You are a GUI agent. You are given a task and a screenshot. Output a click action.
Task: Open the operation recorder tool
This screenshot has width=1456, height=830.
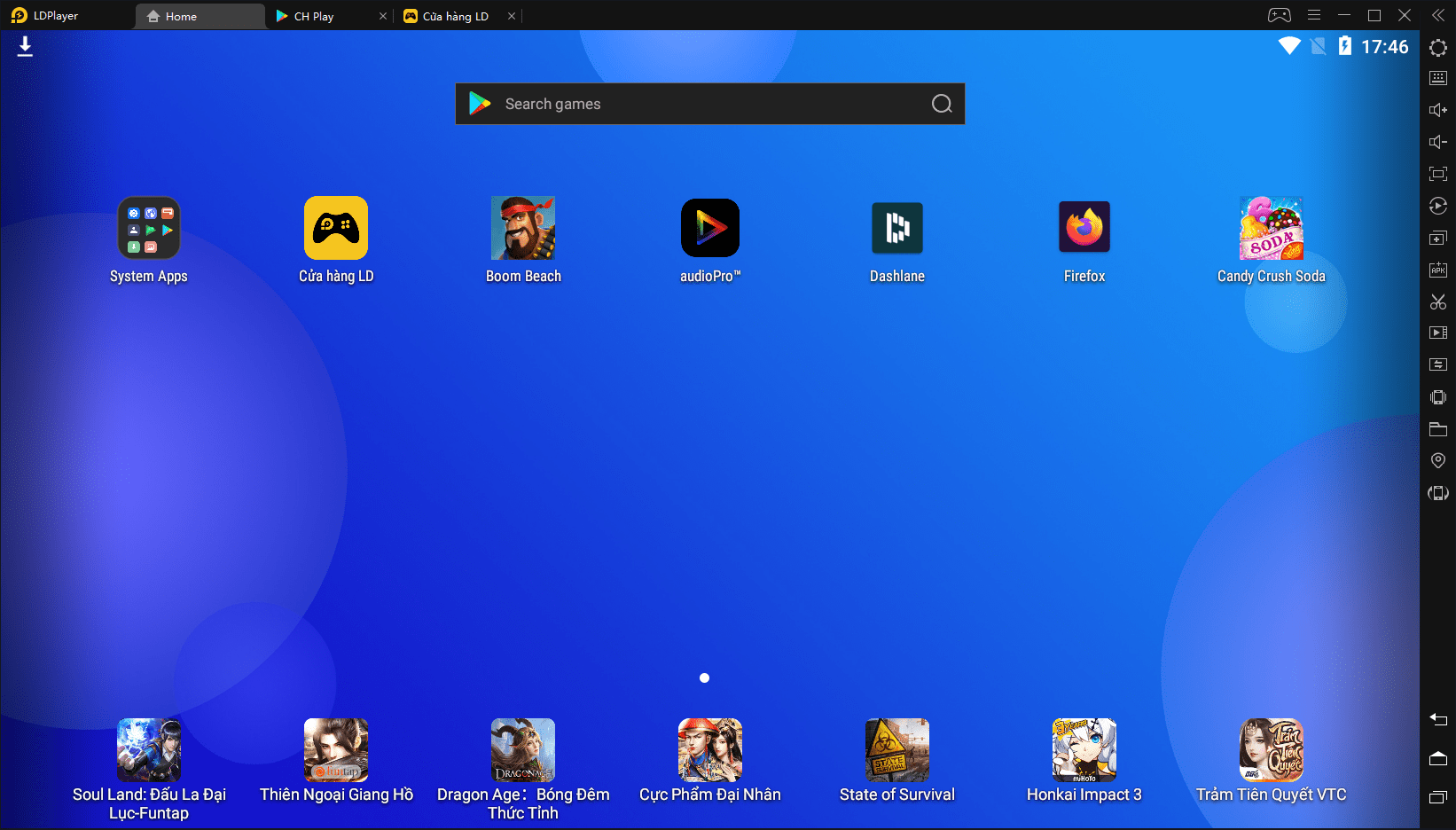click(x=1438, y=206)
